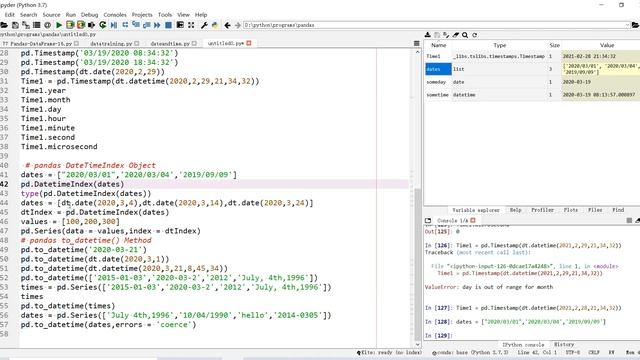Image resolution: width=640 pixels, height=360 pixels.
Task: Click the editor vertical scrollbar down arrow
Action: click(x=417, y=344)
